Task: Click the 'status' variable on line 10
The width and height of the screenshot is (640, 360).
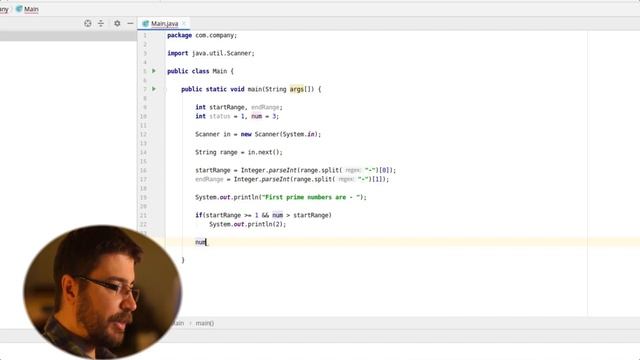Action: coord(220,116)
